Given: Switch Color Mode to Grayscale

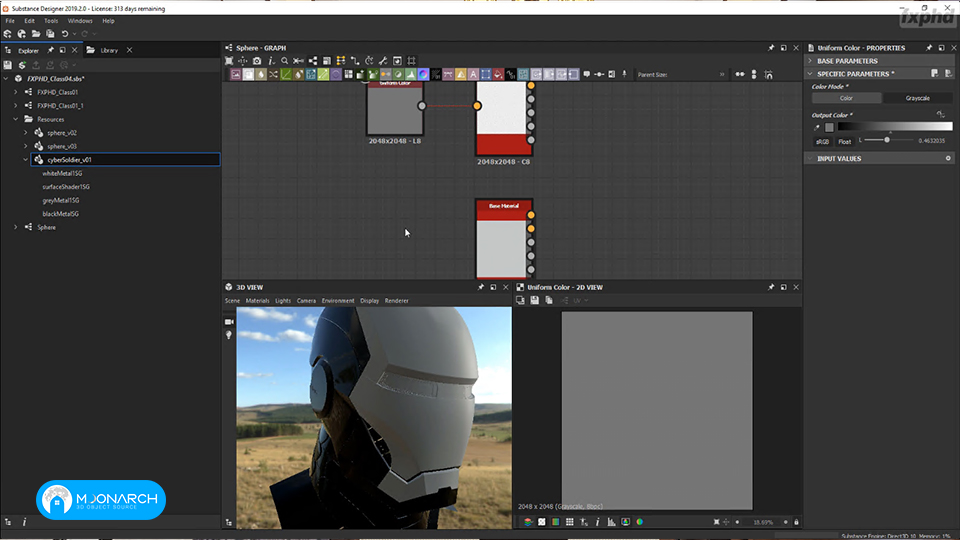Looking at the screenshot, I should [917, 98].
